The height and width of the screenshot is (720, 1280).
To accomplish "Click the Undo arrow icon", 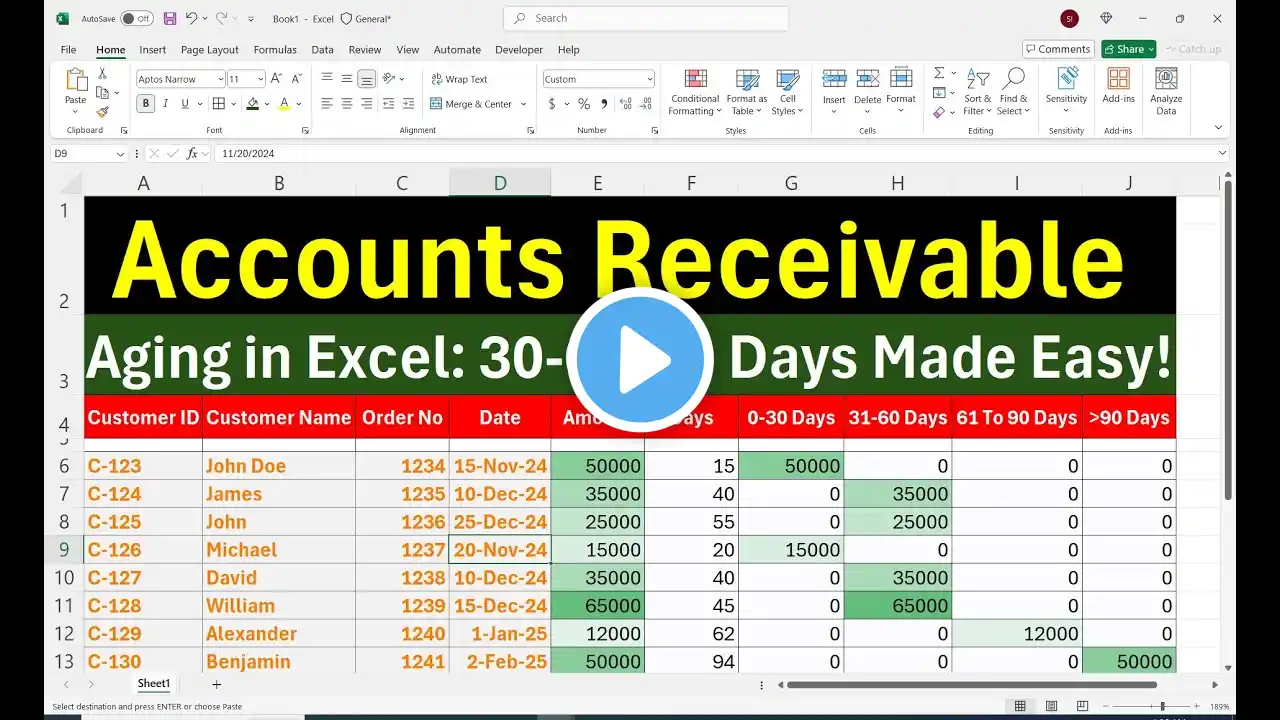I will click(191, 19).
